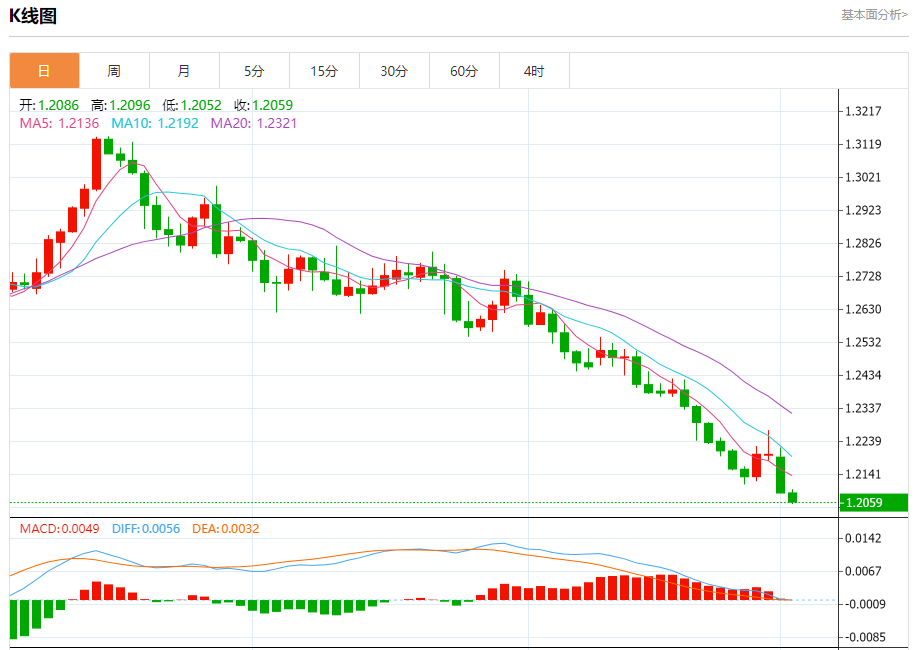Click the MACD axis label 0.0067
Image resolution: width=917 pixels, height=650 pixels.
coord(863,571)
